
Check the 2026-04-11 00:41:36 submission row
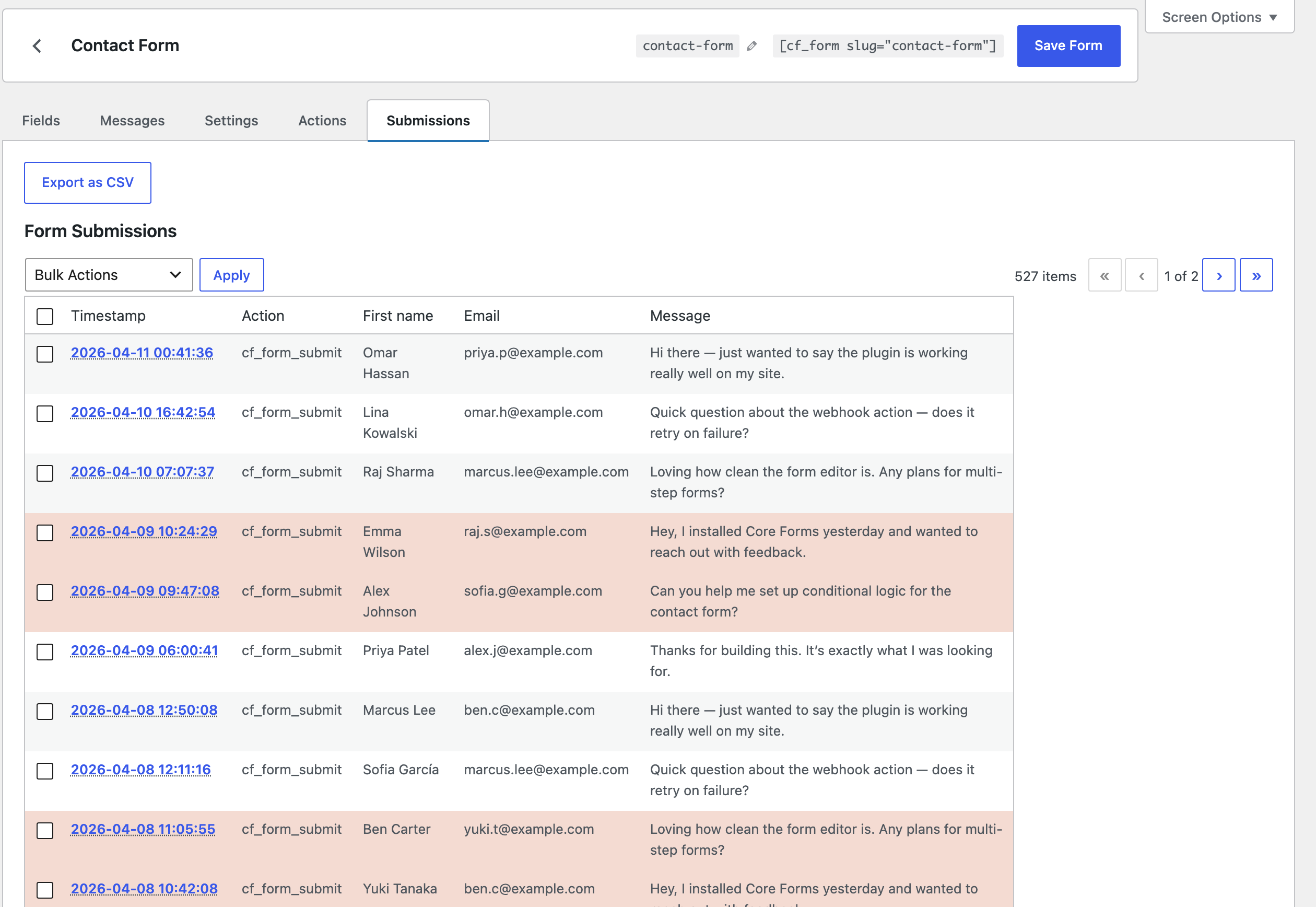pyautogui.click(x=45, y=354)
